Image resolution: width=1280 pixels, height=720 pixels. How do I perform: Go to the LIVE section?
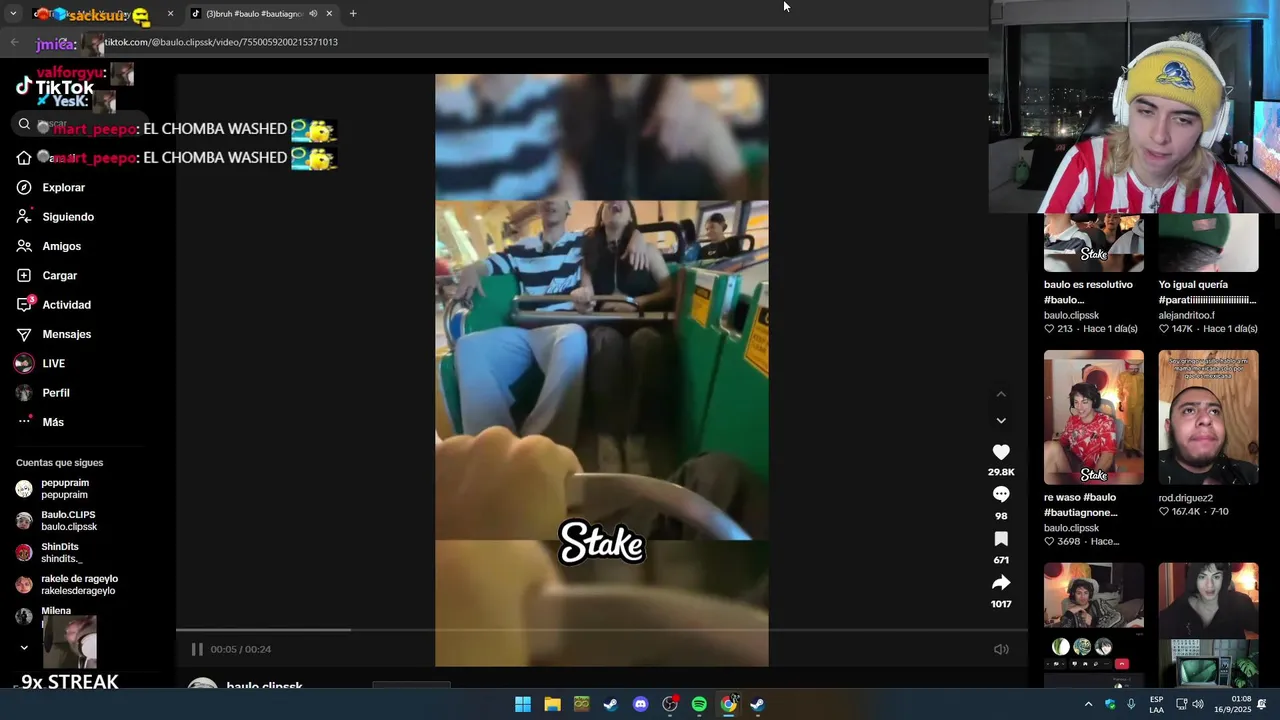[x=42, y=364]
